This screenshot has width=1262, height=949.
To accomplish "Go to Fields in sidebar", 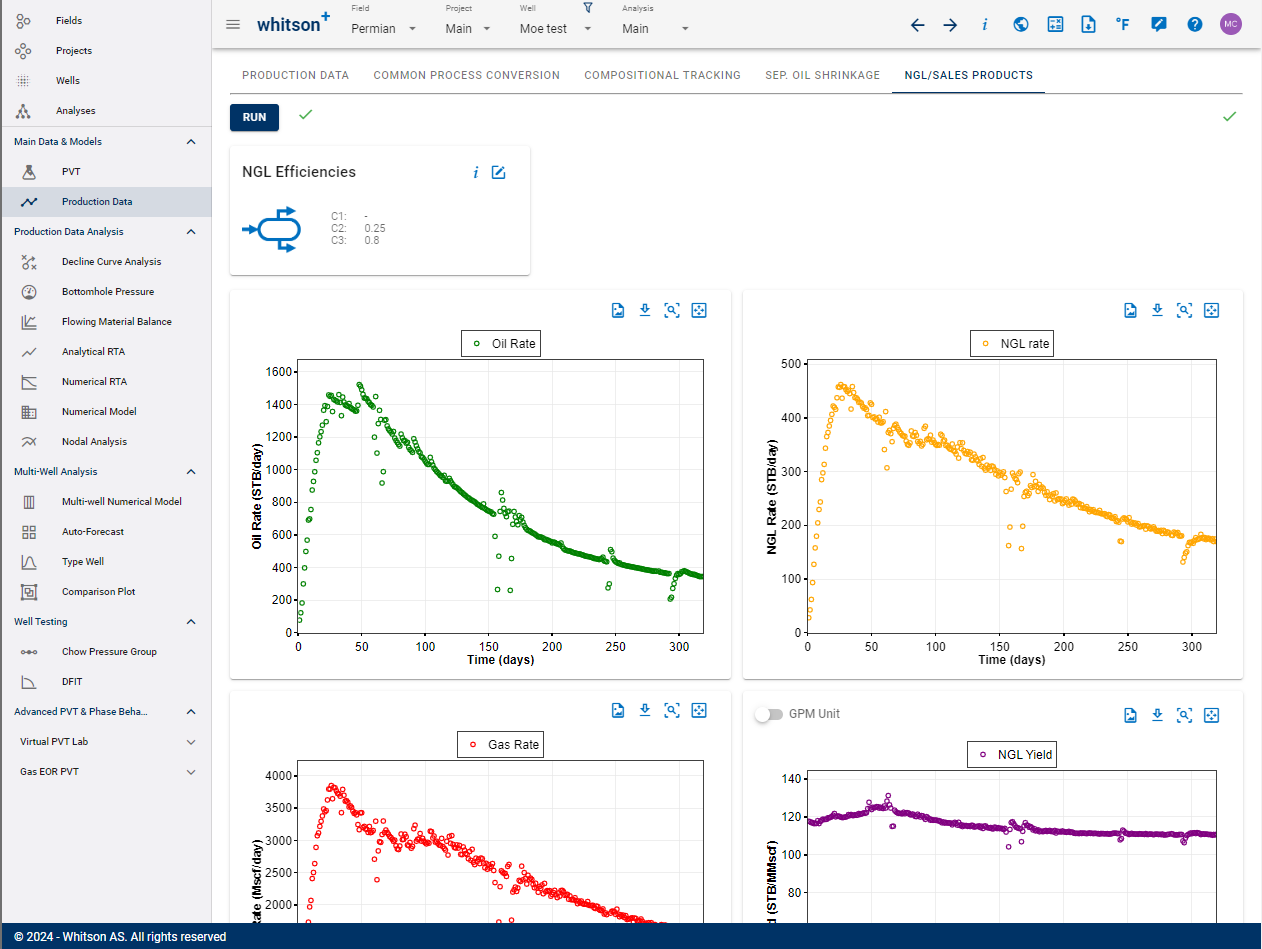I will tap(106, 20).
